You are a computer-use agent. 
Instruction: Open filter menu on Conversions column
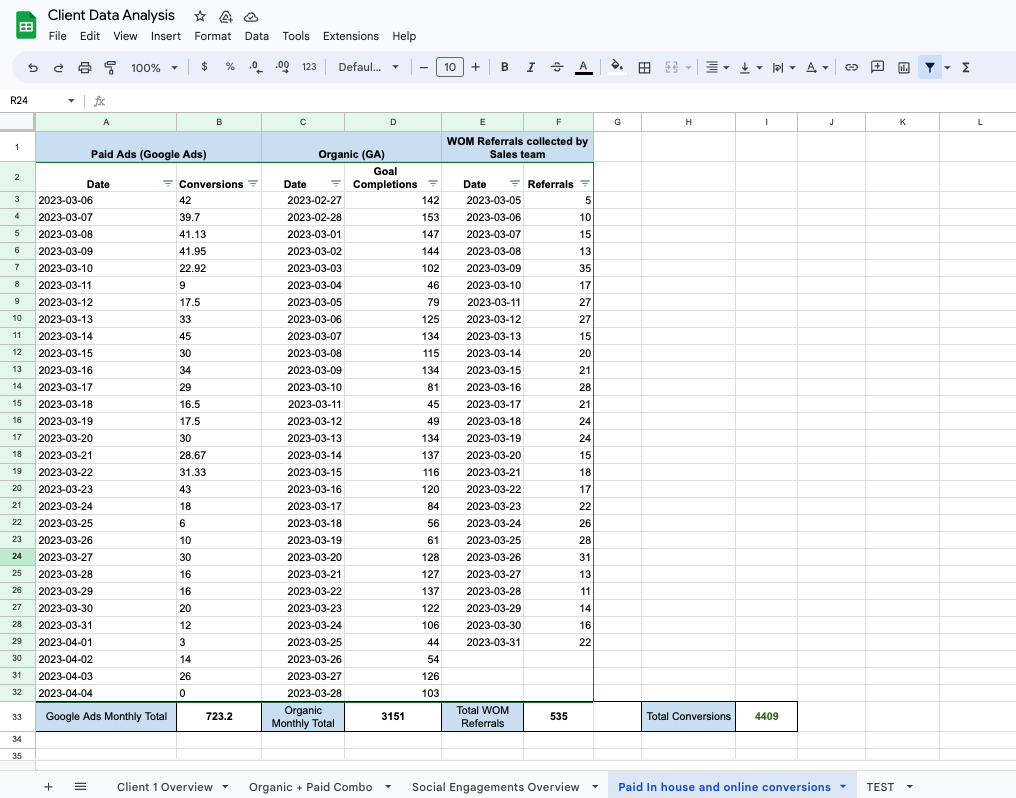(x=253, y=184)
